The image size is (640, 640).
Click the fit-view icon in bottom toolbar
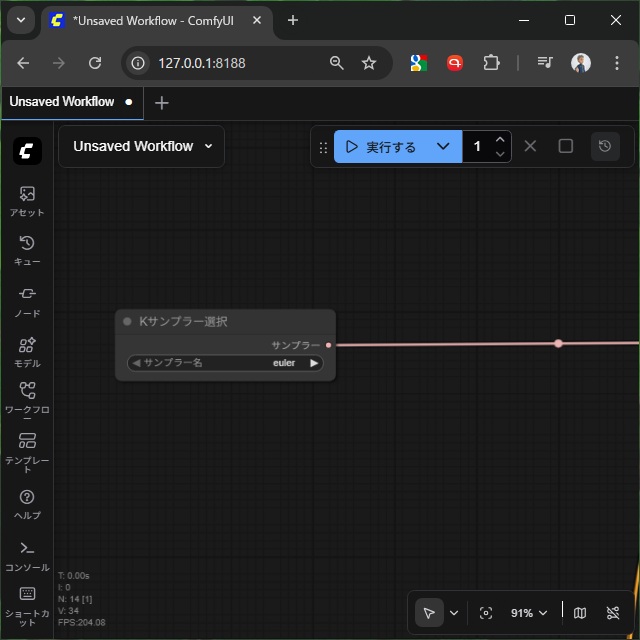click(486, 613)
